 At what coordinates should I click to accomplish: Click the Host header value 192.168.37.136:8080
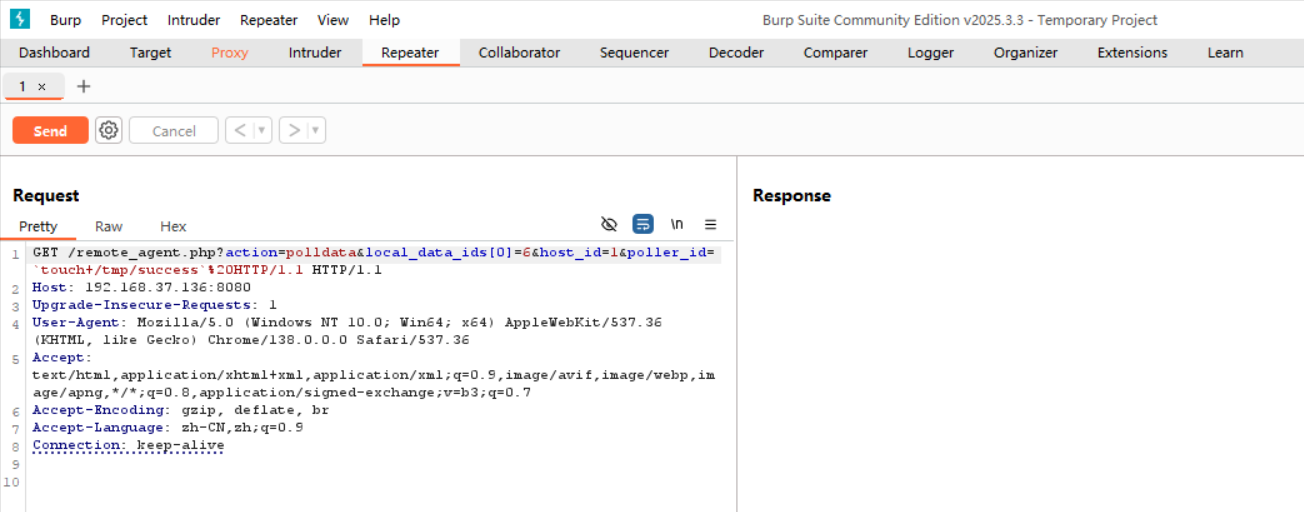coord(168,288)
